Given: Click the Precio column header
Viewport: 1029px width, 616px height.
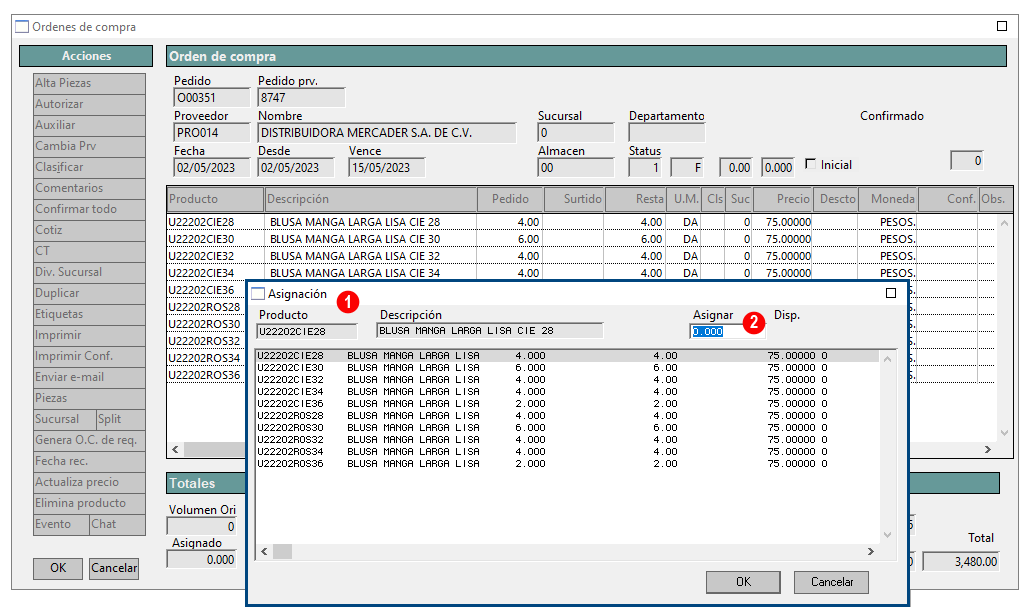Looking at the screenshot, I should pyautogui.click(x=783, y=199).
